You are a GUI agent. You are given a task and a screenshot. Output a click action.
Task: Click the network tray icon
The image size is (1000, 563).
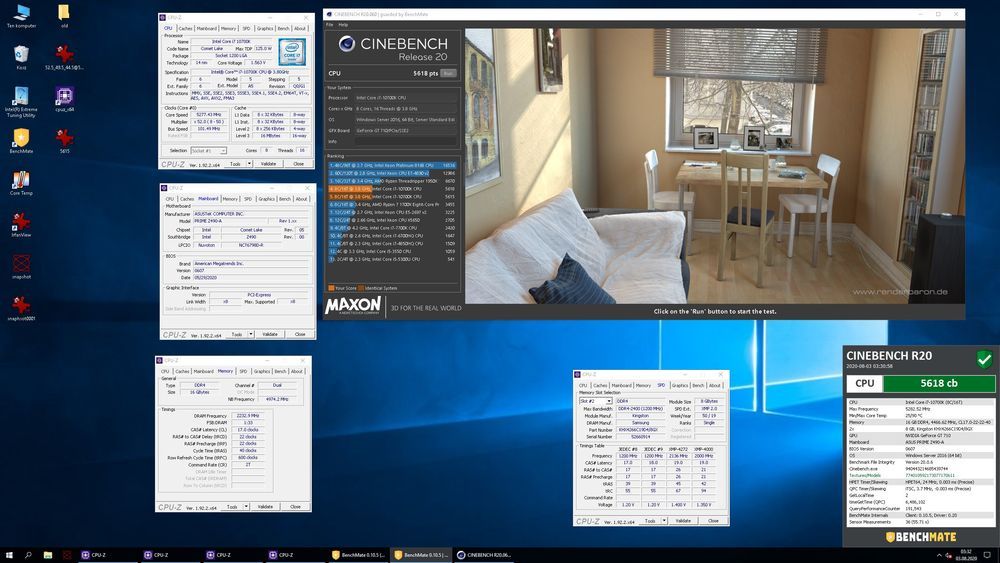[949, 555]
